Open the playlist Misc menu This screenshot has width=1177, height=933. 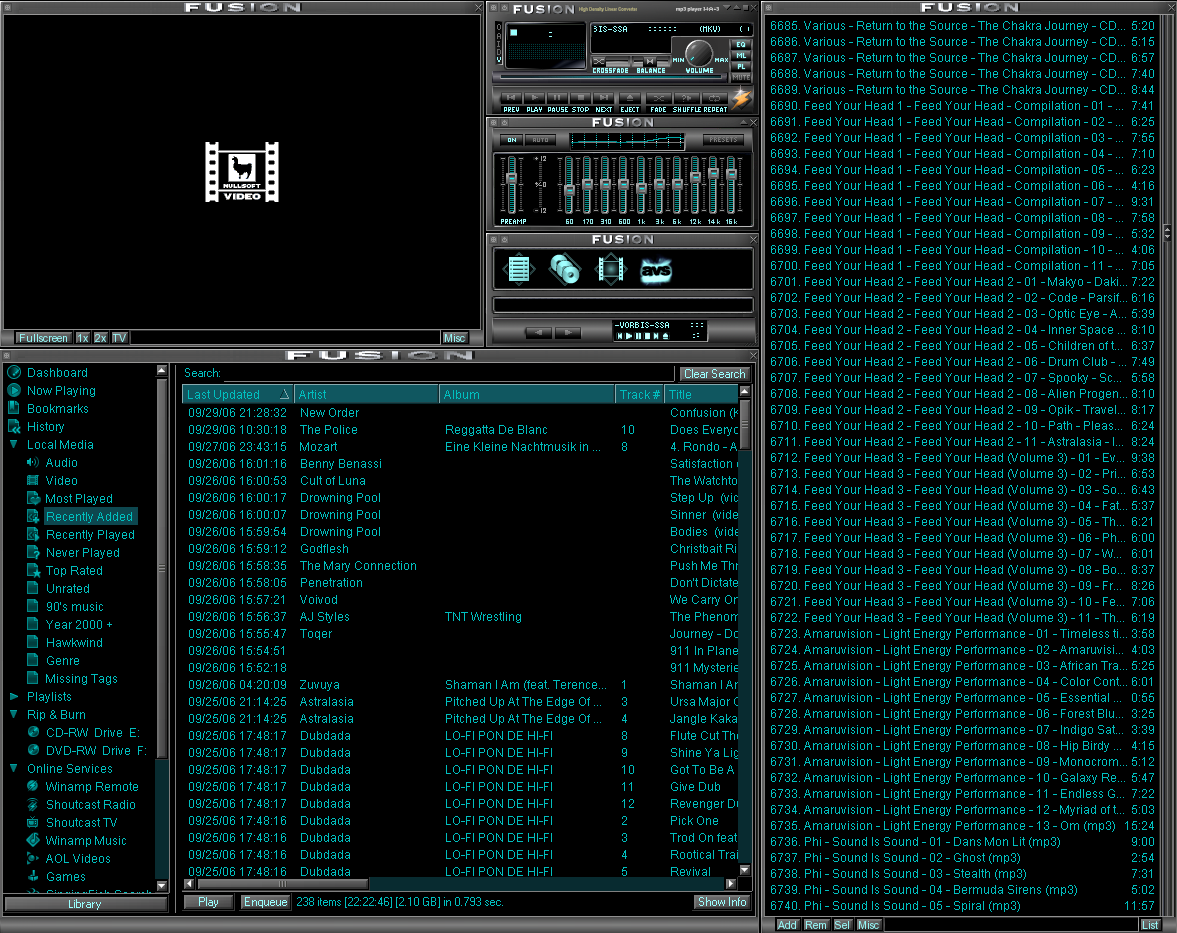click(868, 925)
